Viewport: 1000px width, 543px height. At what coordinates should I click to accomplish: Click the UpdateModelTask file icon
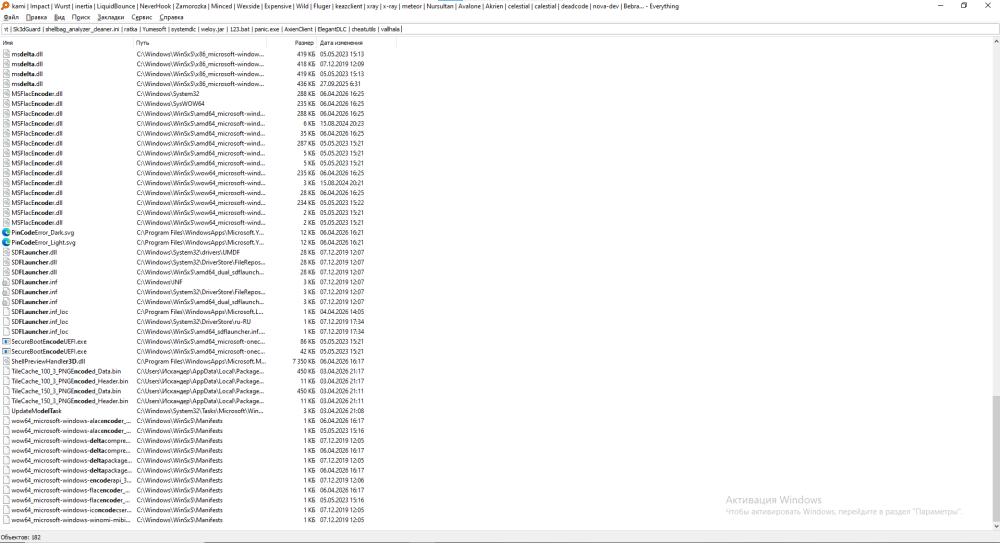[x=6, y=411]
